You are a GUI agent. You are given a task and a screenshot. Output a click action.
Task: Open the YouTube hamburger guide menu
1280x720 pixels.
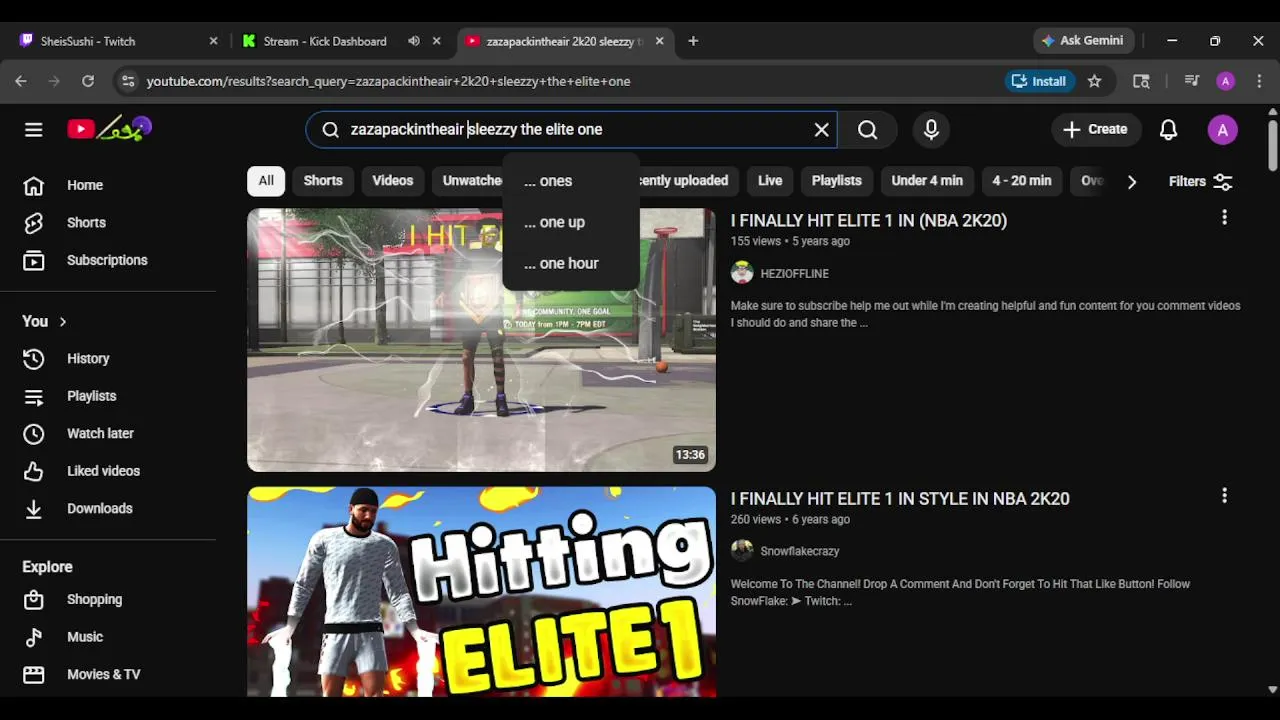(x=33, y=129)
